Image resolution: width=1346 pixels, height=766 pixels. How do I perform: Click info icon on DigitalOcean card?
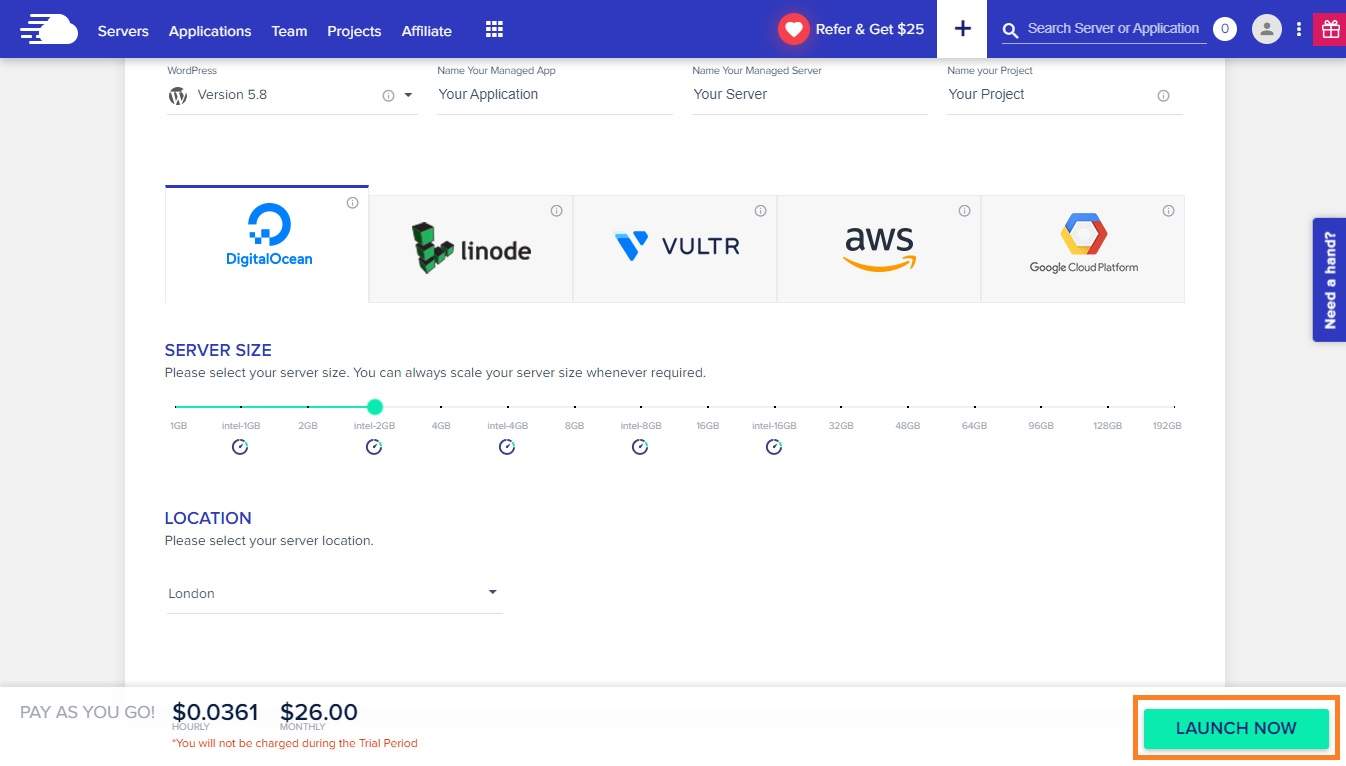[352, 203]
